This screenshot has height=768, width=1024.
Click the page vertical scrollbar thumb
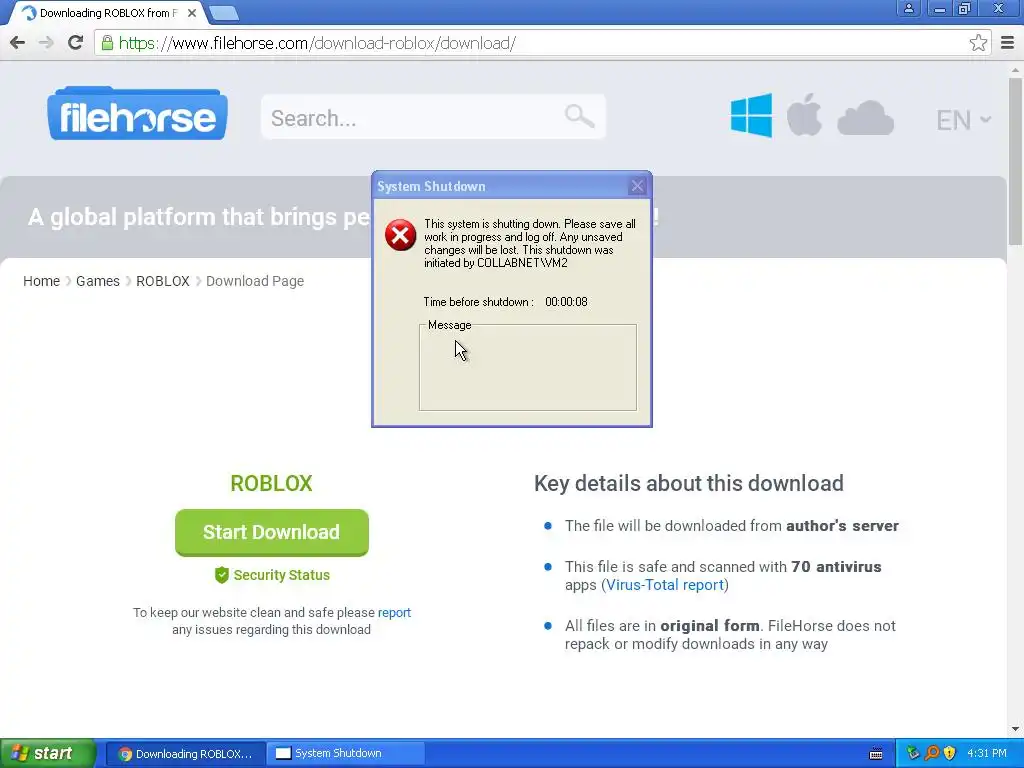pos(1016,160)
